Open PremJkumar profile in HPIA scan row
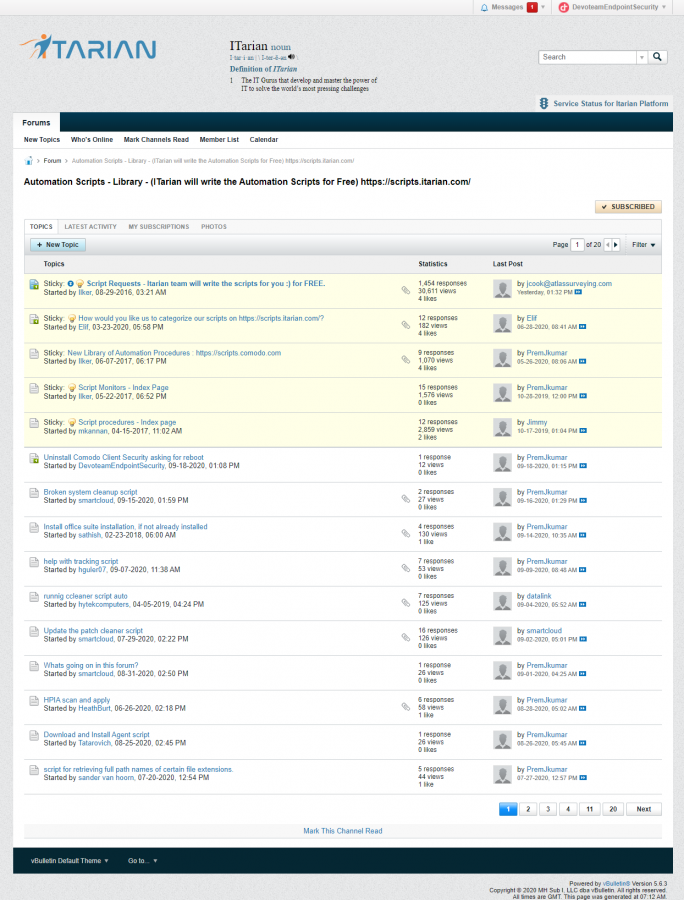 click(547, 700)
